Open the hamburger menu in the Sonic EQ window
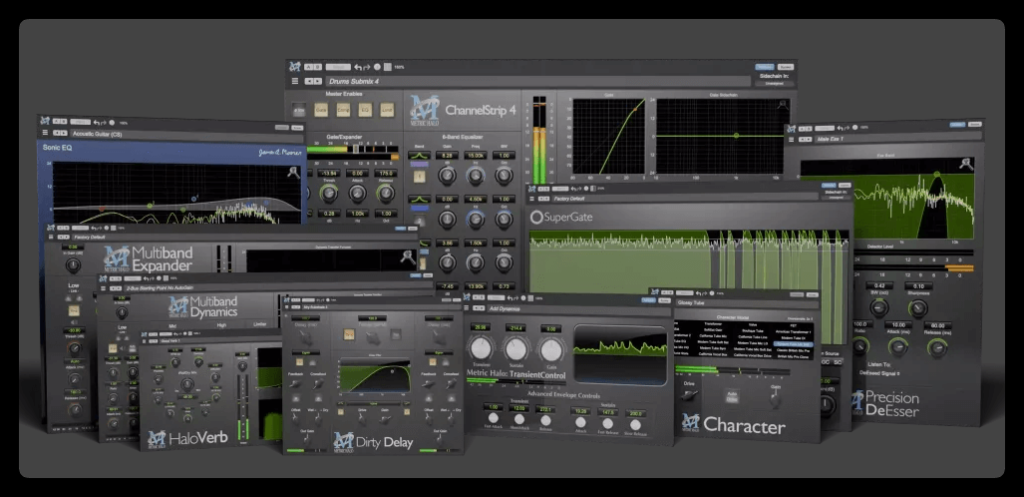The width and height of the screenshot is (1024, 497). point(45,134)
